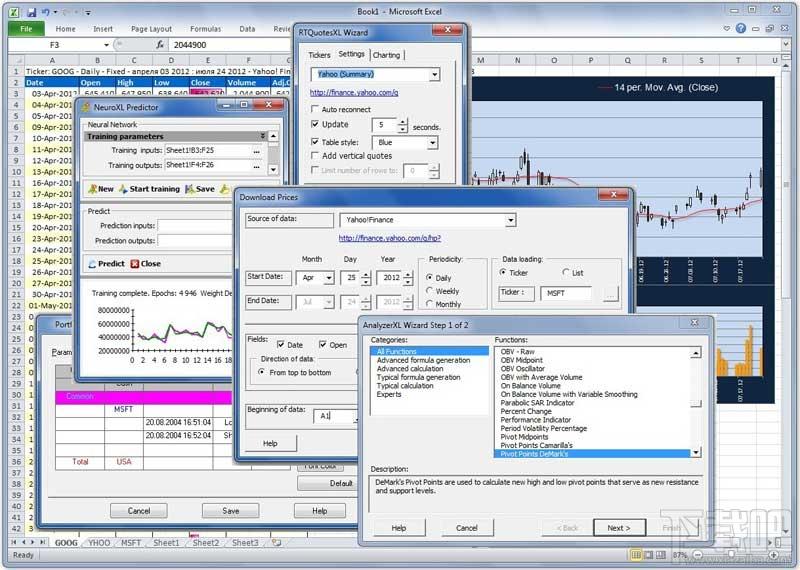
Task: Check Add vertical quotes option
Action: [x=315, y=156]
